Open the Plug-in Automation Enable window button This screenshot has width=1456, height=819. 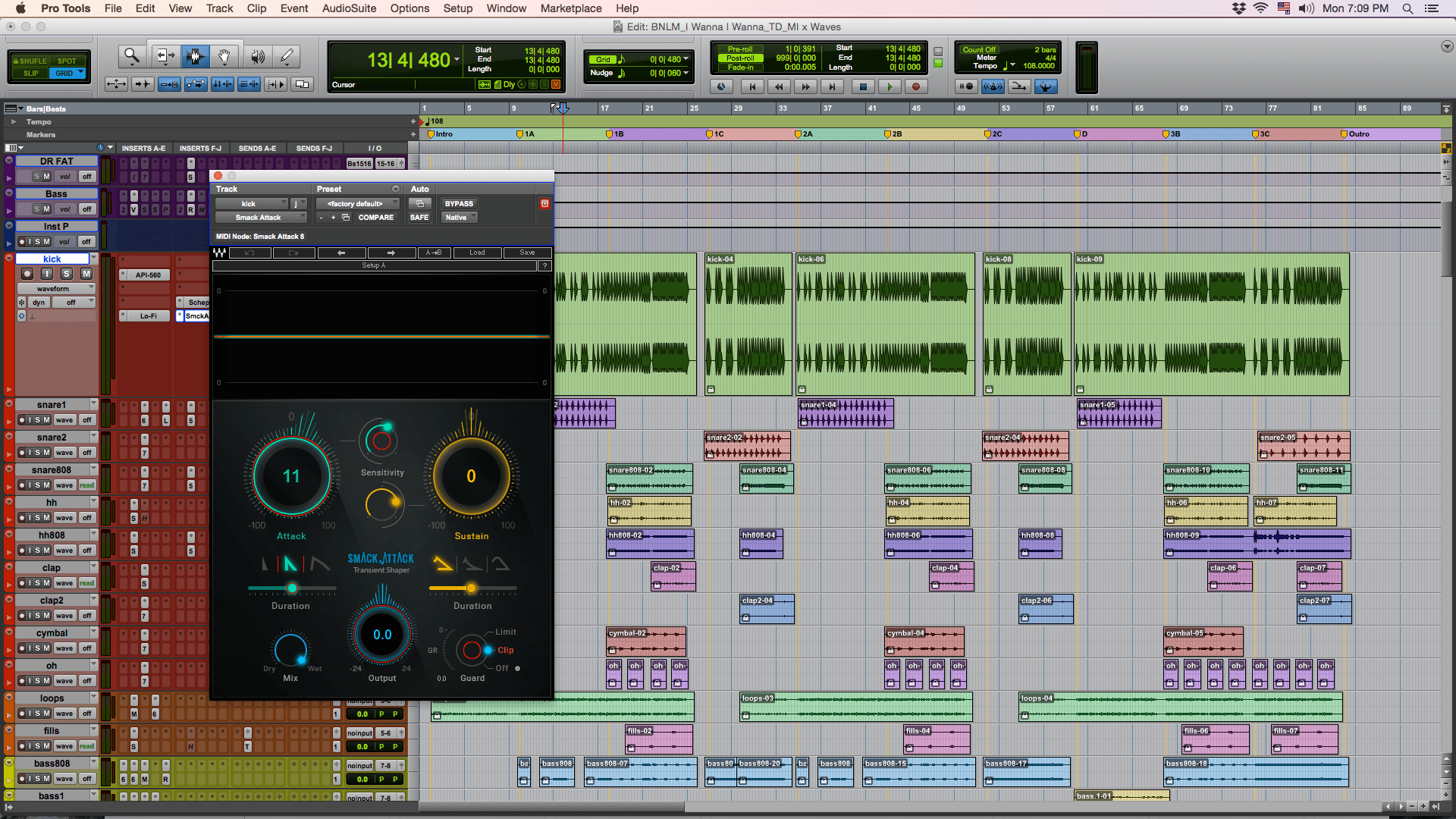(419, 203)
